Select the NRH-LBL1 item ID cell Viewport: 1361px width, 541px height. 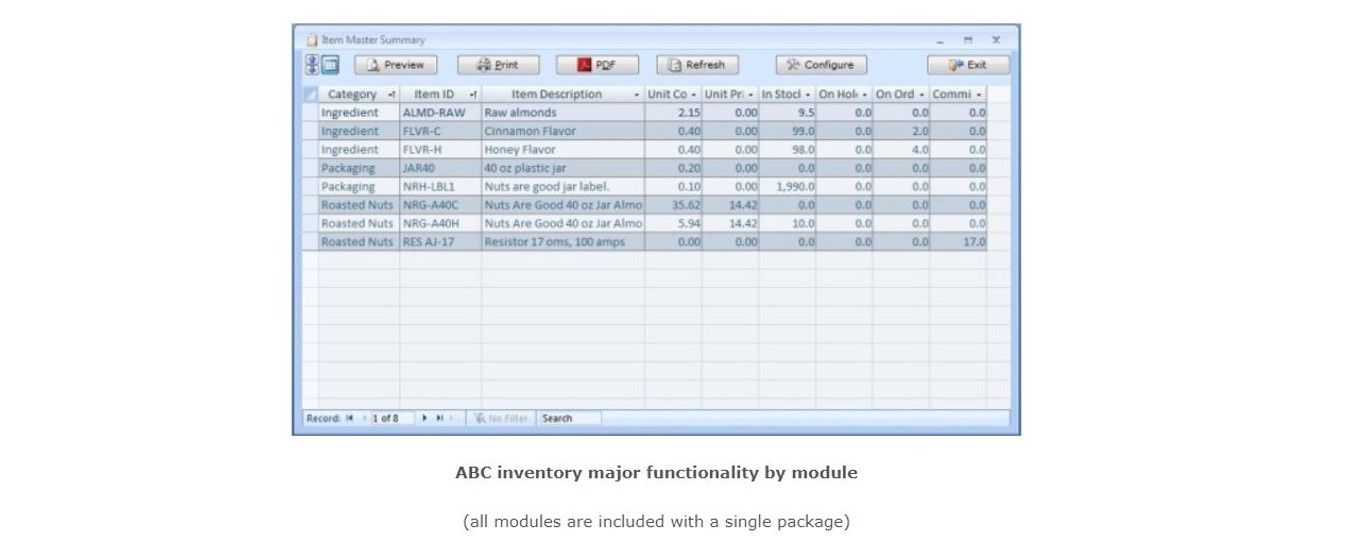(x=441, y=187)
